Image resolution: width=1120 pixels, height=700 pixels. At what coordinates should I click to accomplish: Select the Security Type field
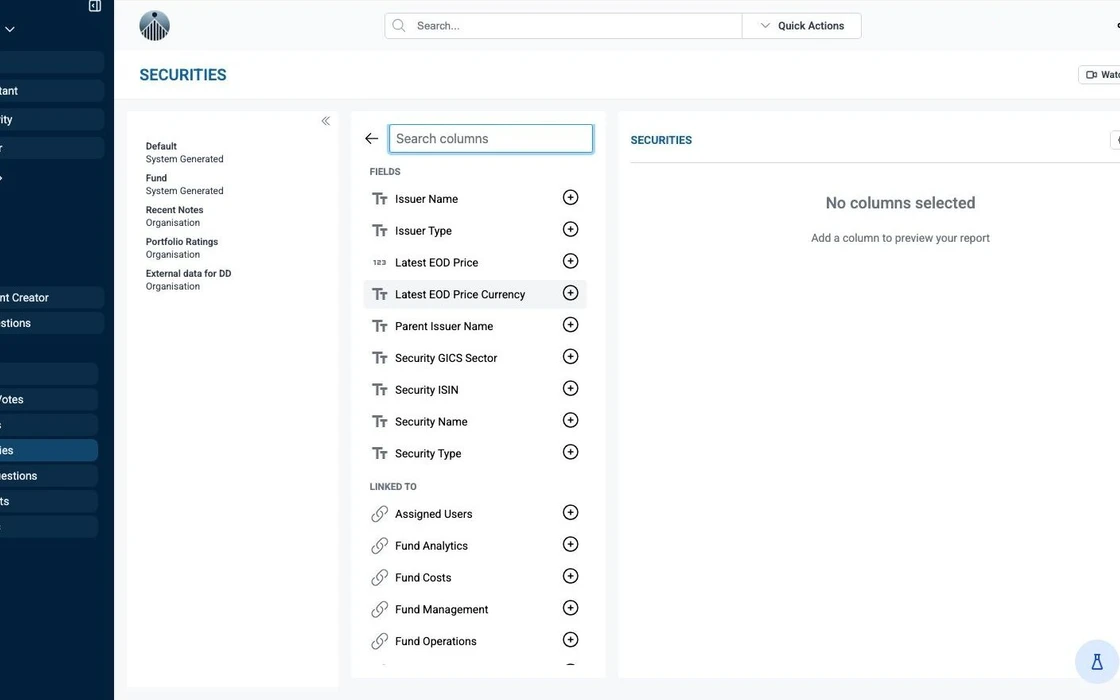pos(475,453)
